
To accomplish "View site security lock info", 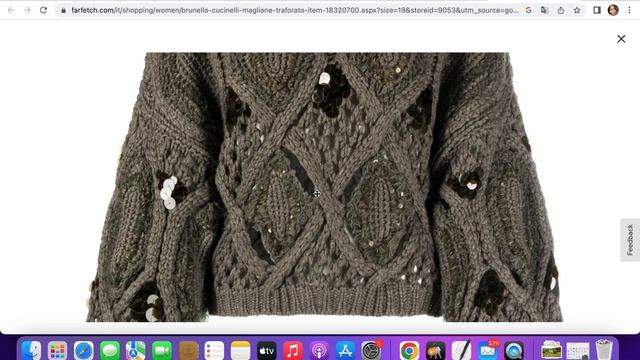I will click(x=63, y=10).
